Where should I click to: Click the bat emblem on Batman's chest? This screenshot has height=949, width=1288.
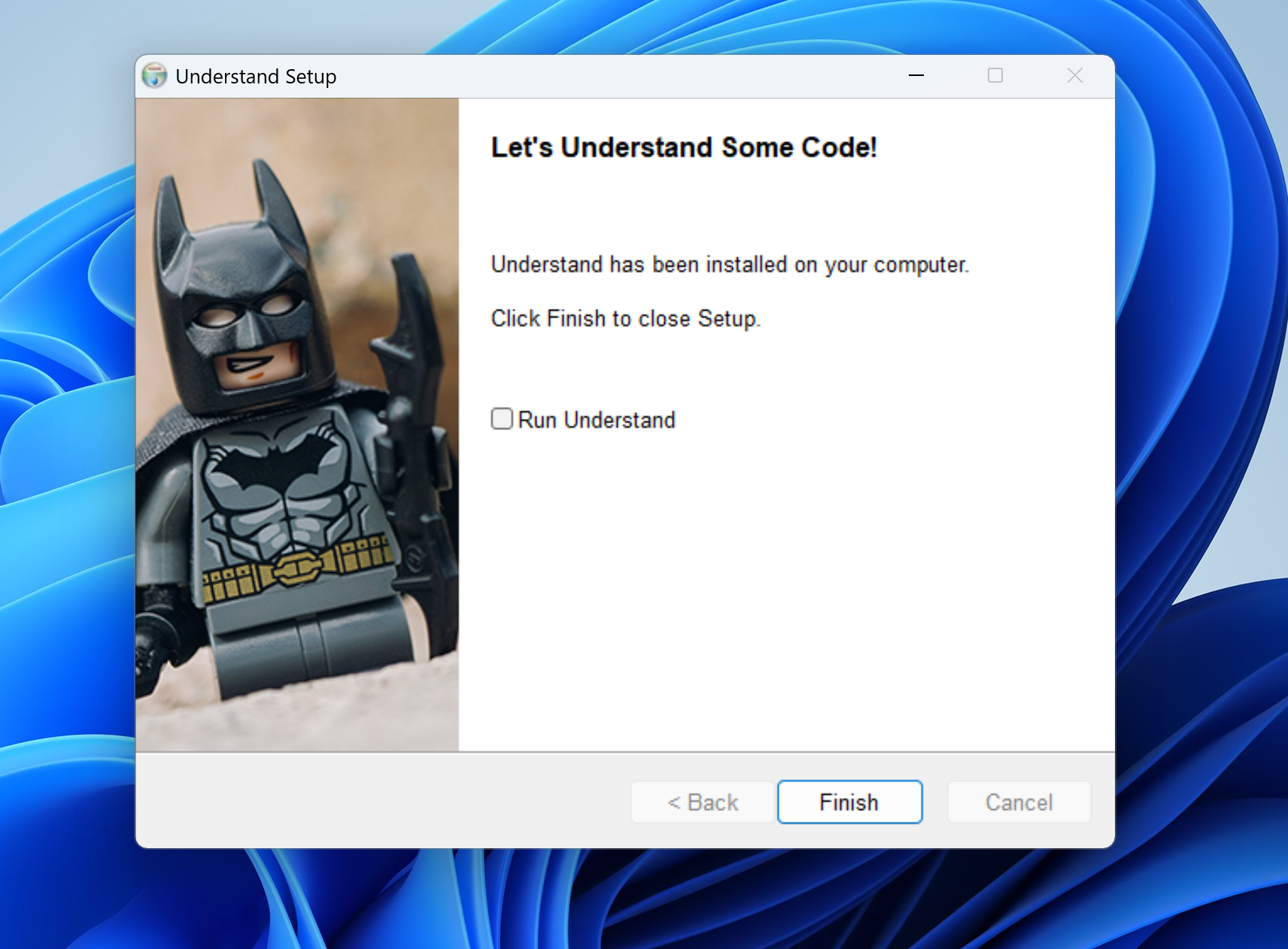275,462
